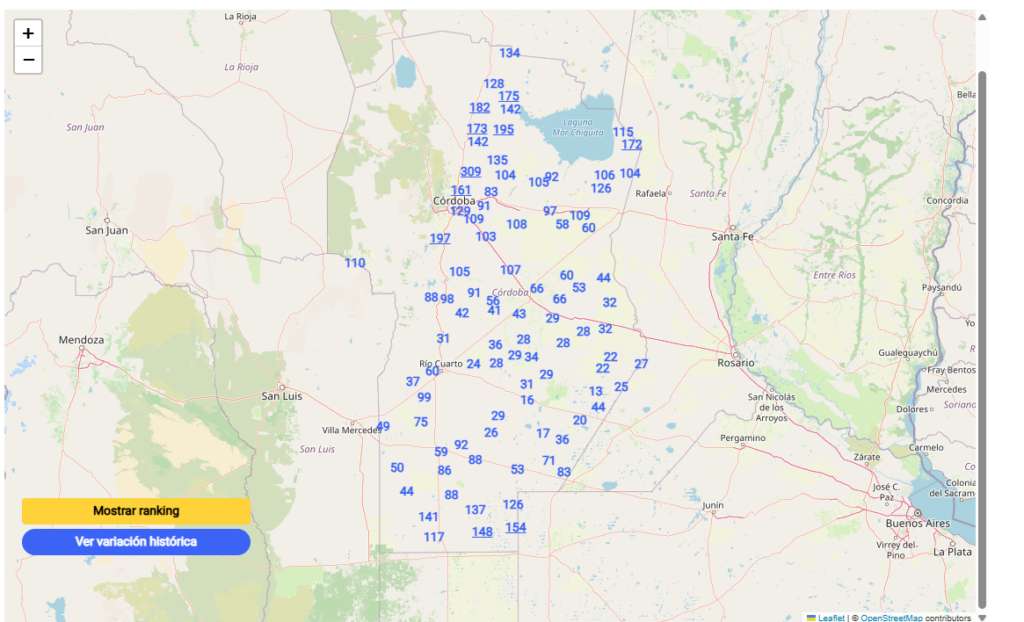Click the scrollbar down arrow
Viewport: 1024px width, 622px height.
(x=982, y=617)
